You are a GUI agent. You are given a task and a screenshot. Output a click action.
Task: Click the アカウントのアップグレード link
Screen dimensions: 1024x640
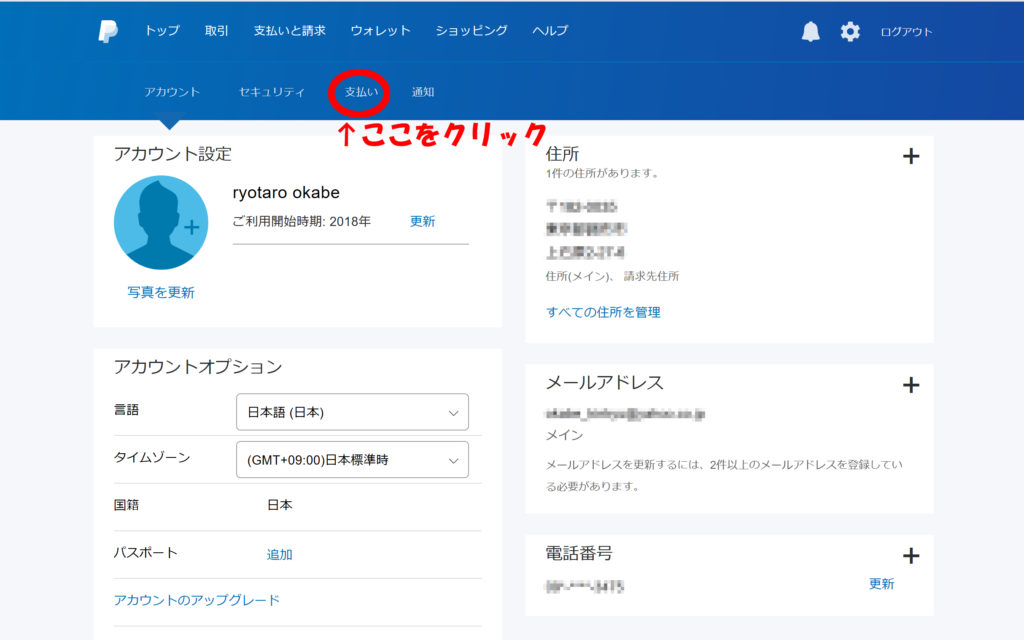(x=197, y=600)
